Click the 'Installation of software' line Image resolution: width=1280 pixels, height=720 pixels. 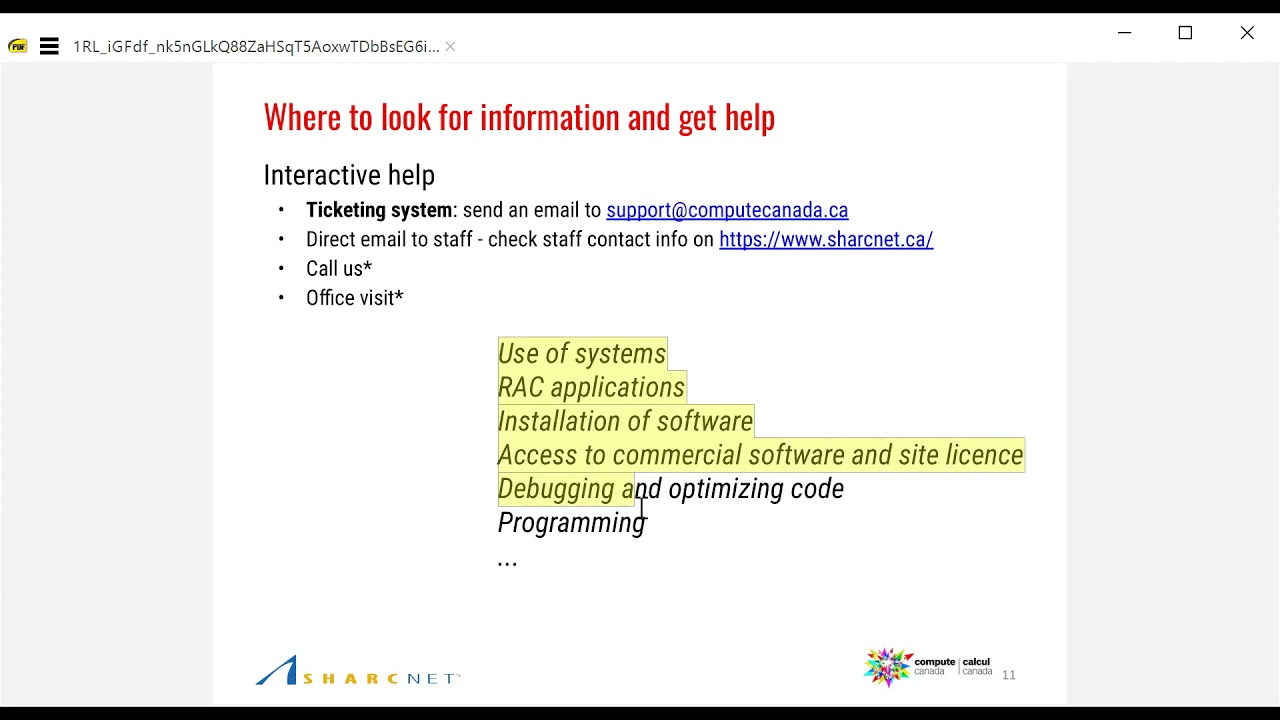[625, 422]
